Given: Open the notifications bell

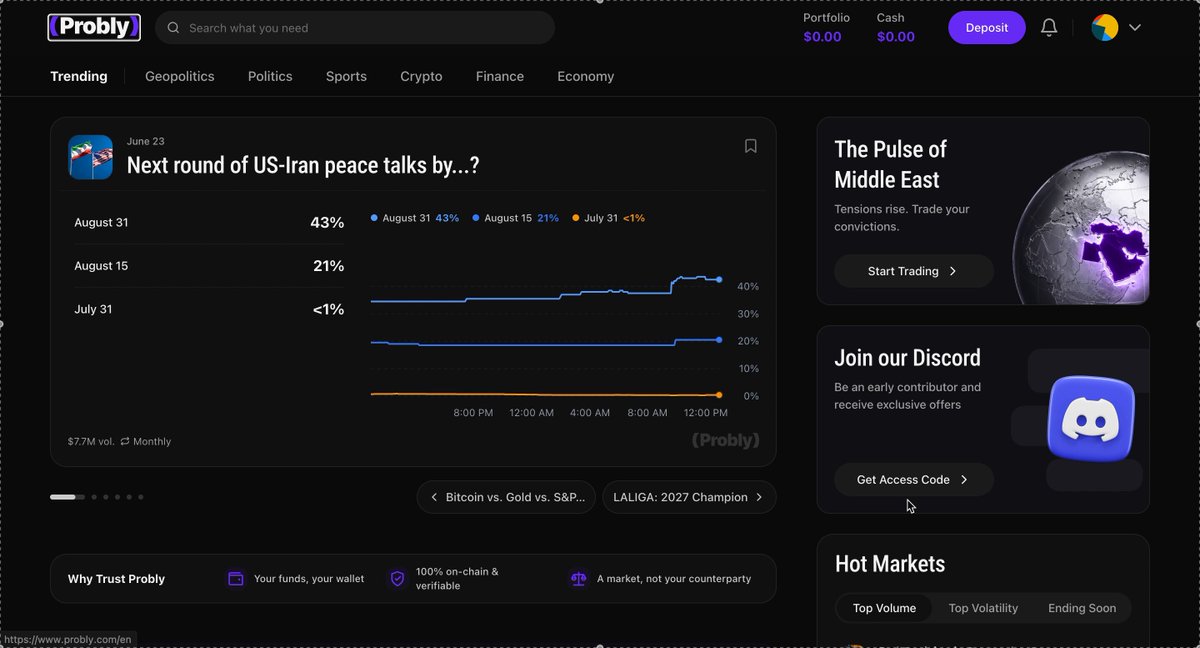Looking at the screenshot, I should pos(1049,28).
